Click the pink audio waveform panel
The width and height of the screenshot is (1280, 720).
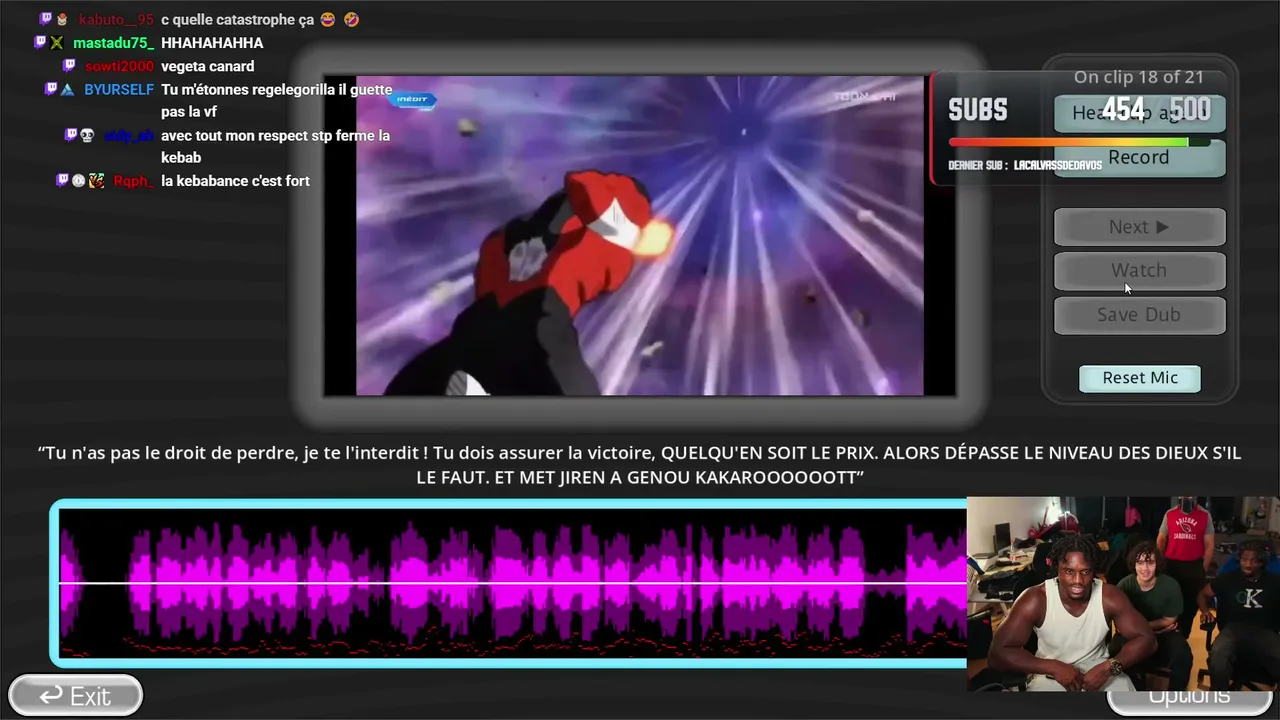coord(510,583)
